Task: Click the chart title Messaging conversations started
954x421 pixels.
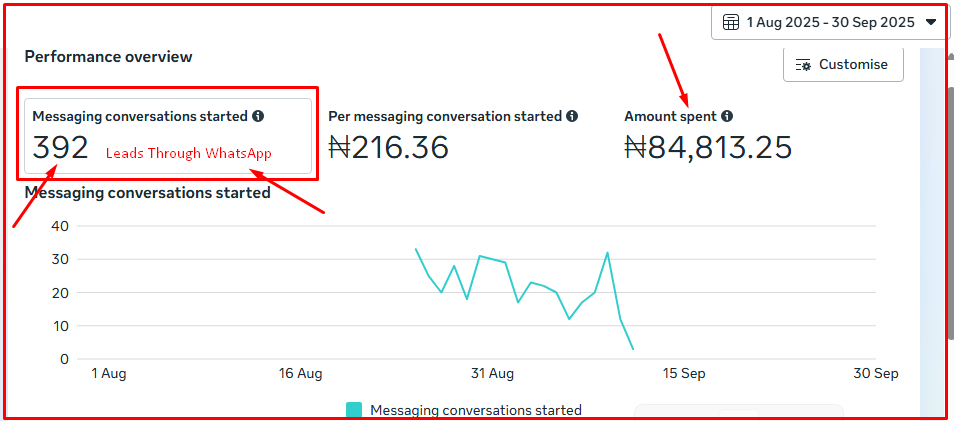Action: 147,192
